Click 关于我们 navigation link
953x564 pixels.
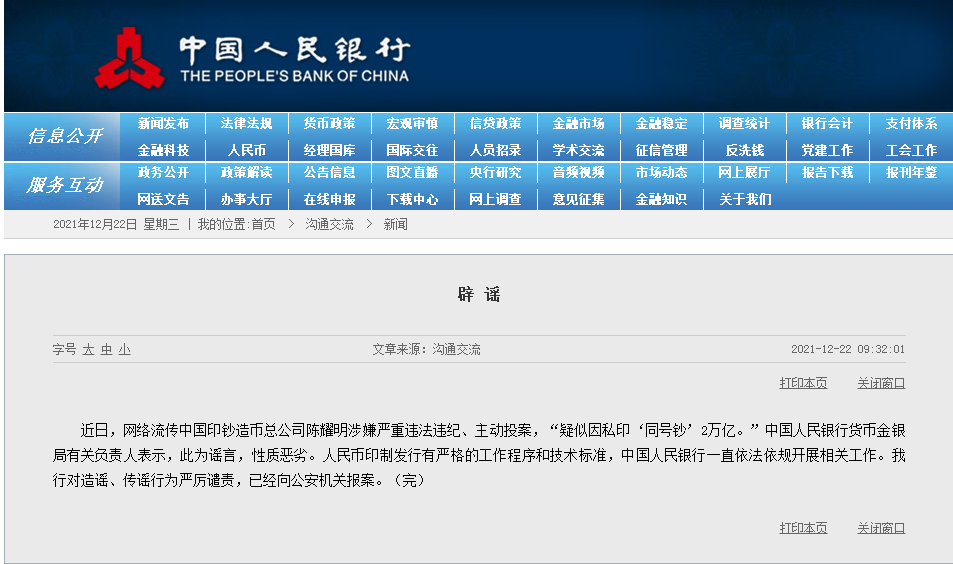745,199
